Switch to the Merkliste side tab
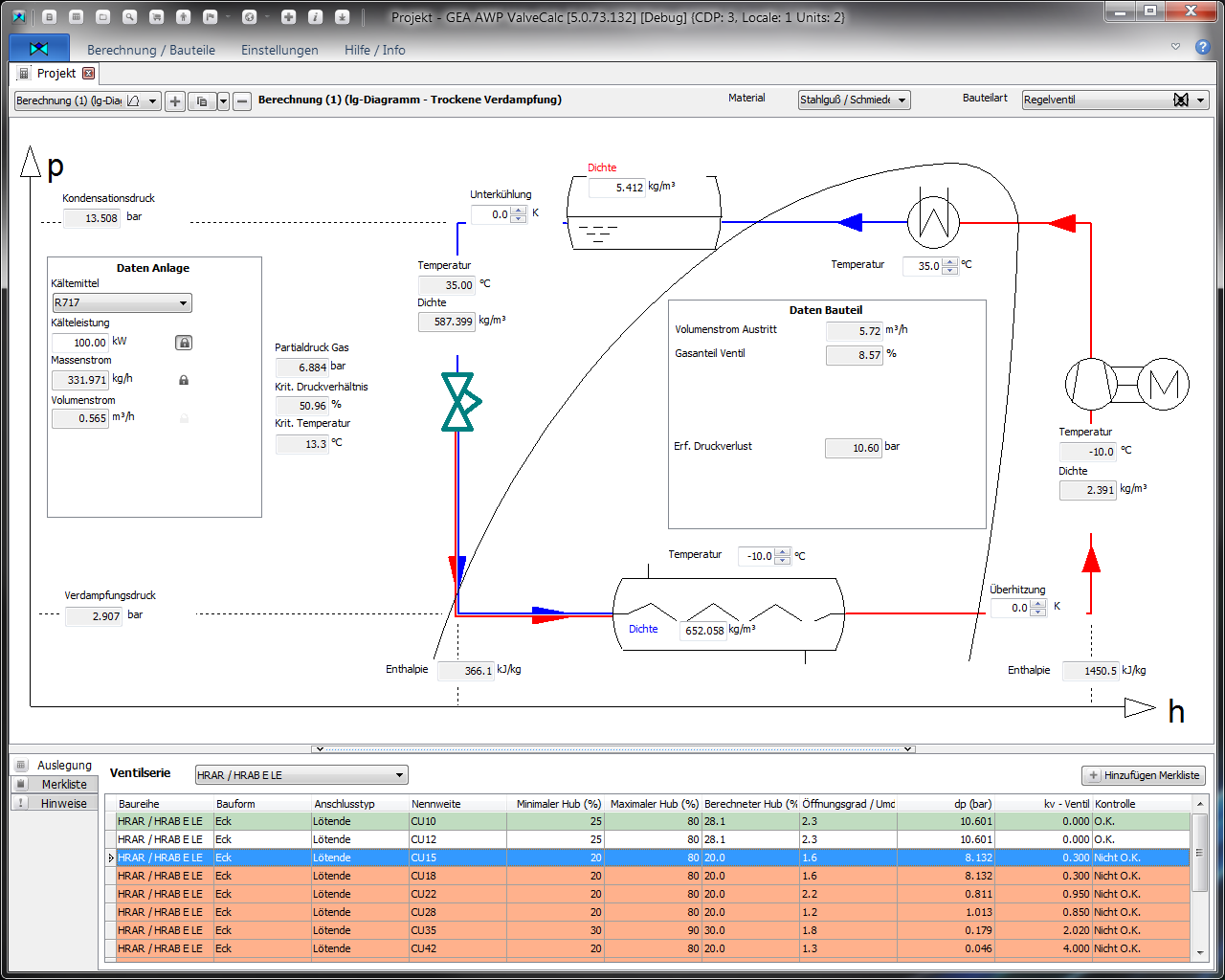Viewport: 1225px width, 980px height. coord(55,784)
